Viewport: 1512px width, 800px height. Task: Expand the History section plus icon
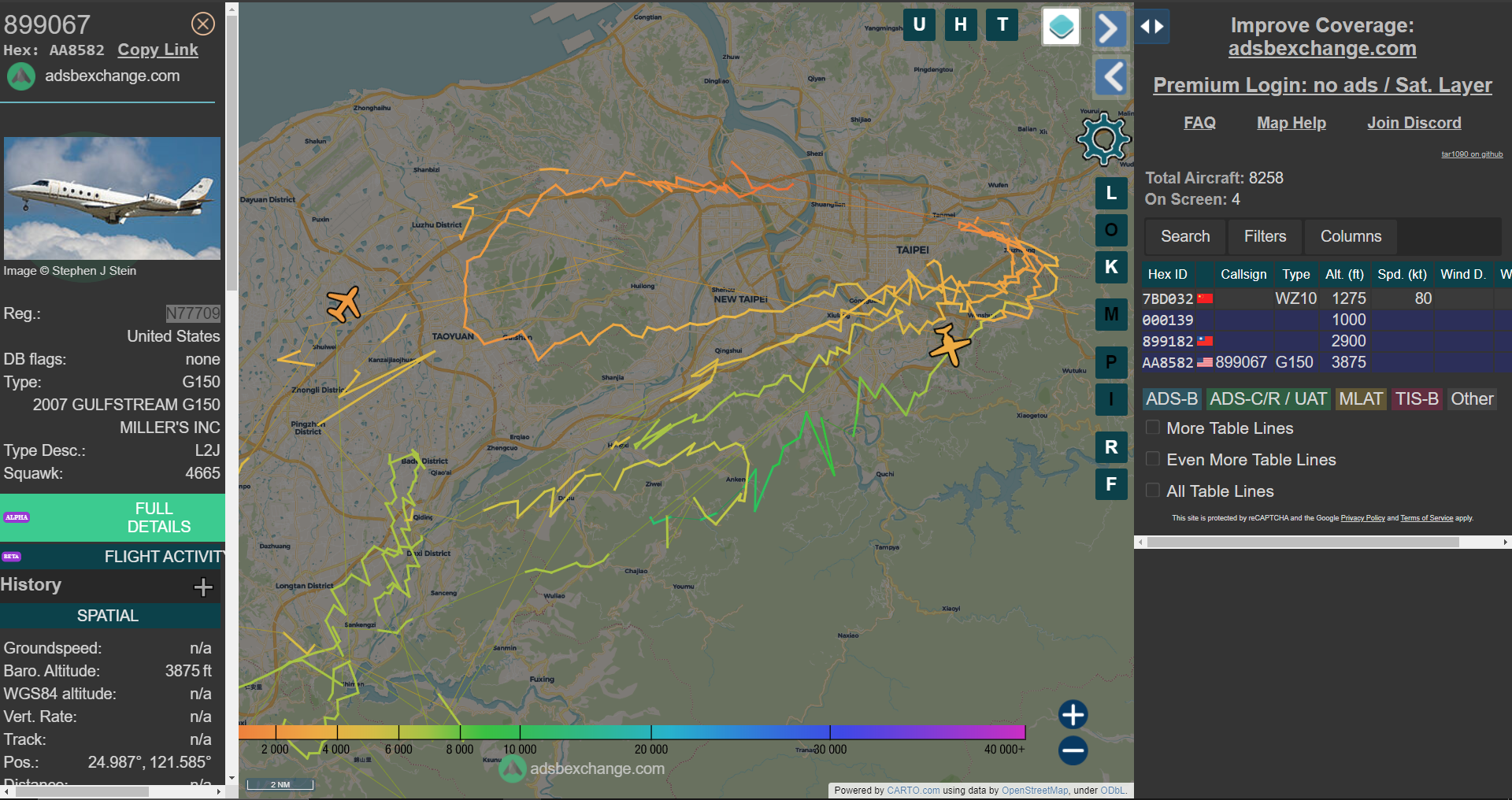point(203,587)
